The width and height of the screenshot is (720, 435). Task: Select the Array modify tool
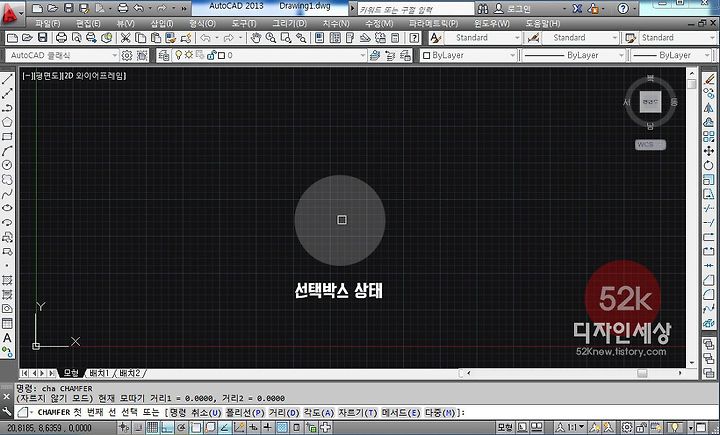709,136
